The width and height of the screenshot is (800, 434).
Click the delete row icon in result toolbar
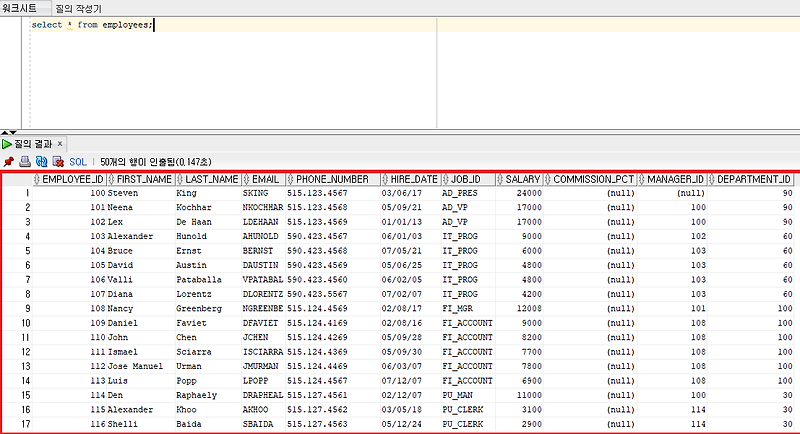point(58,162)
